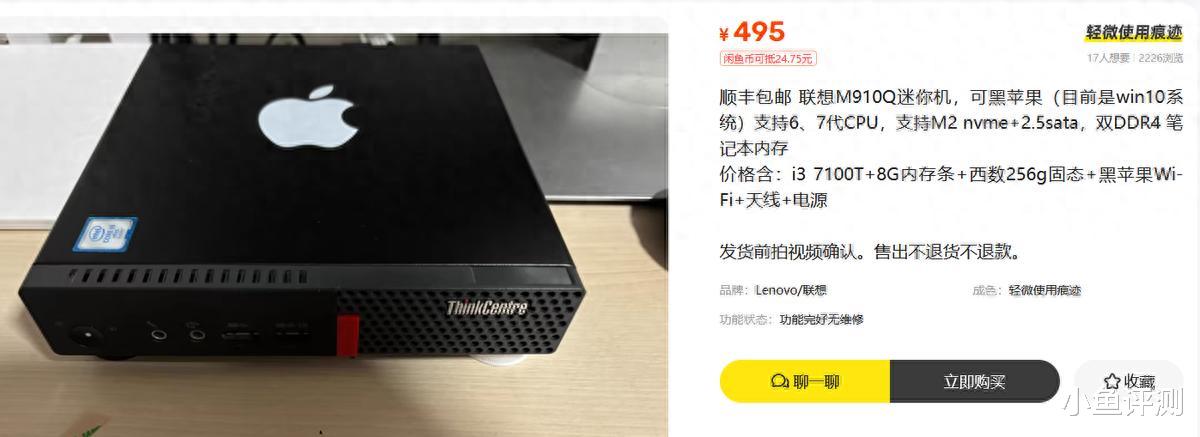Click the ThinkCentre logo on the front panel
The height and width of the screenshot is (437, 1200).
coord(487,307)
